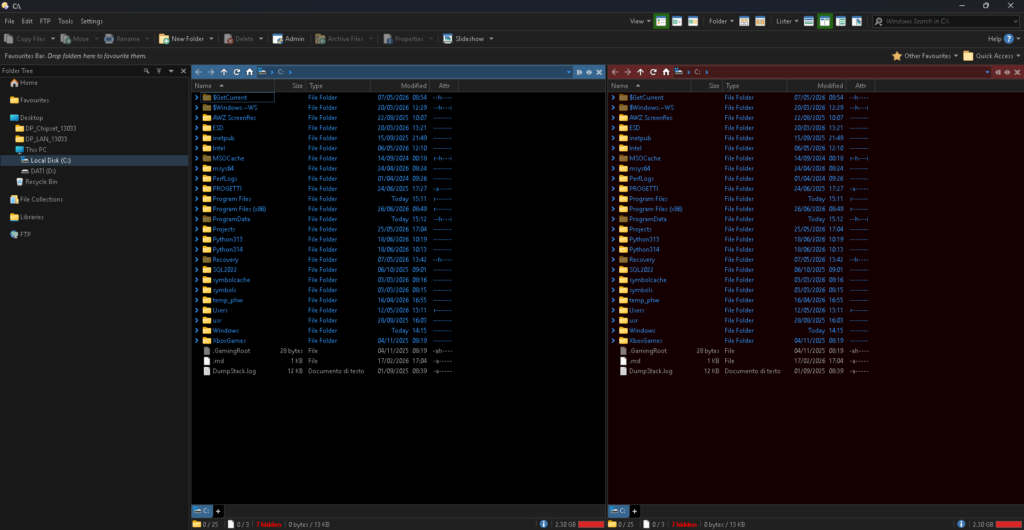
Task: Click '7 hidden' in left status bar
Action: (268, 524)
